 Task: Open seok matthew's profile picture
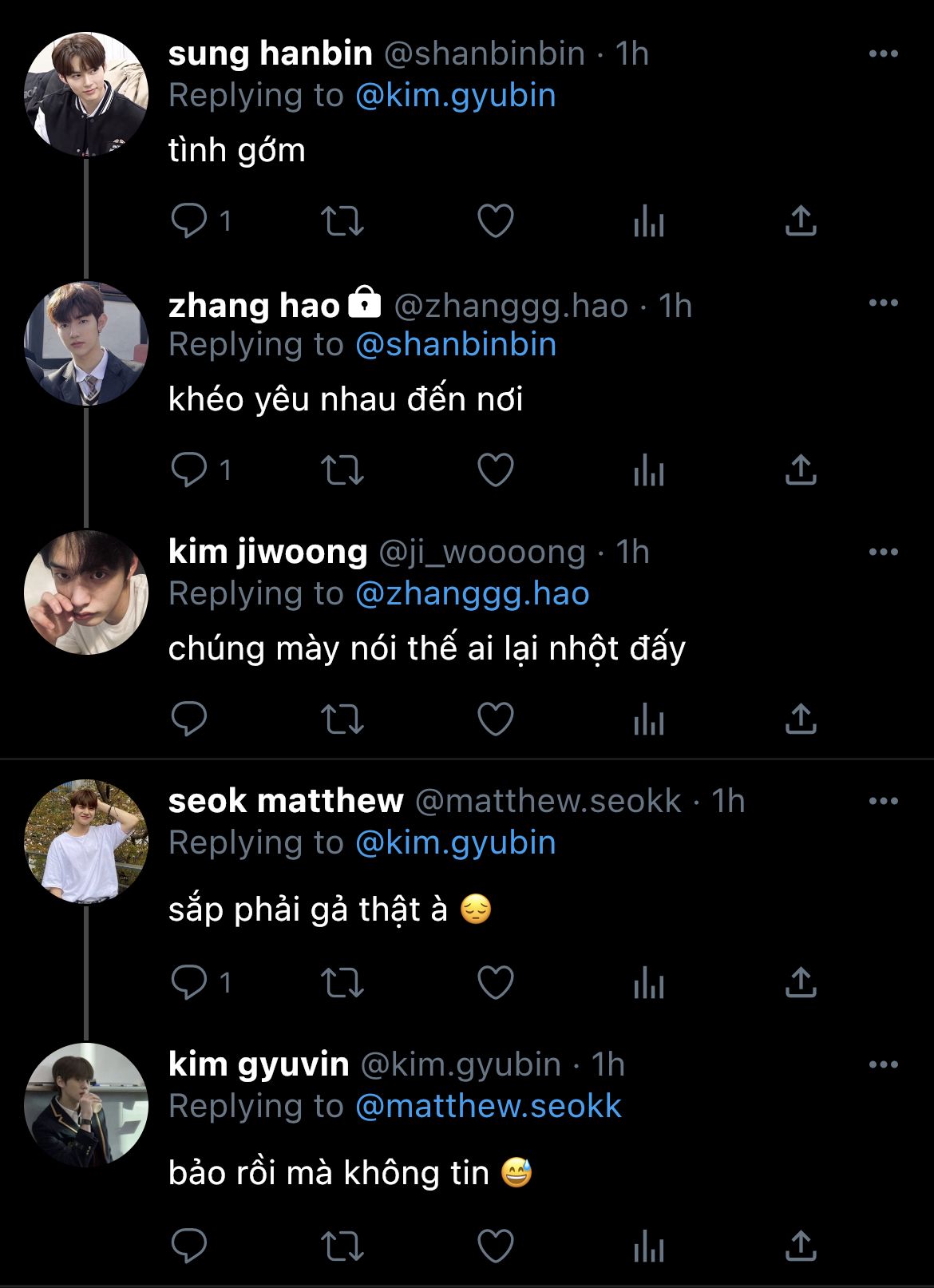[x=86, y=841]
